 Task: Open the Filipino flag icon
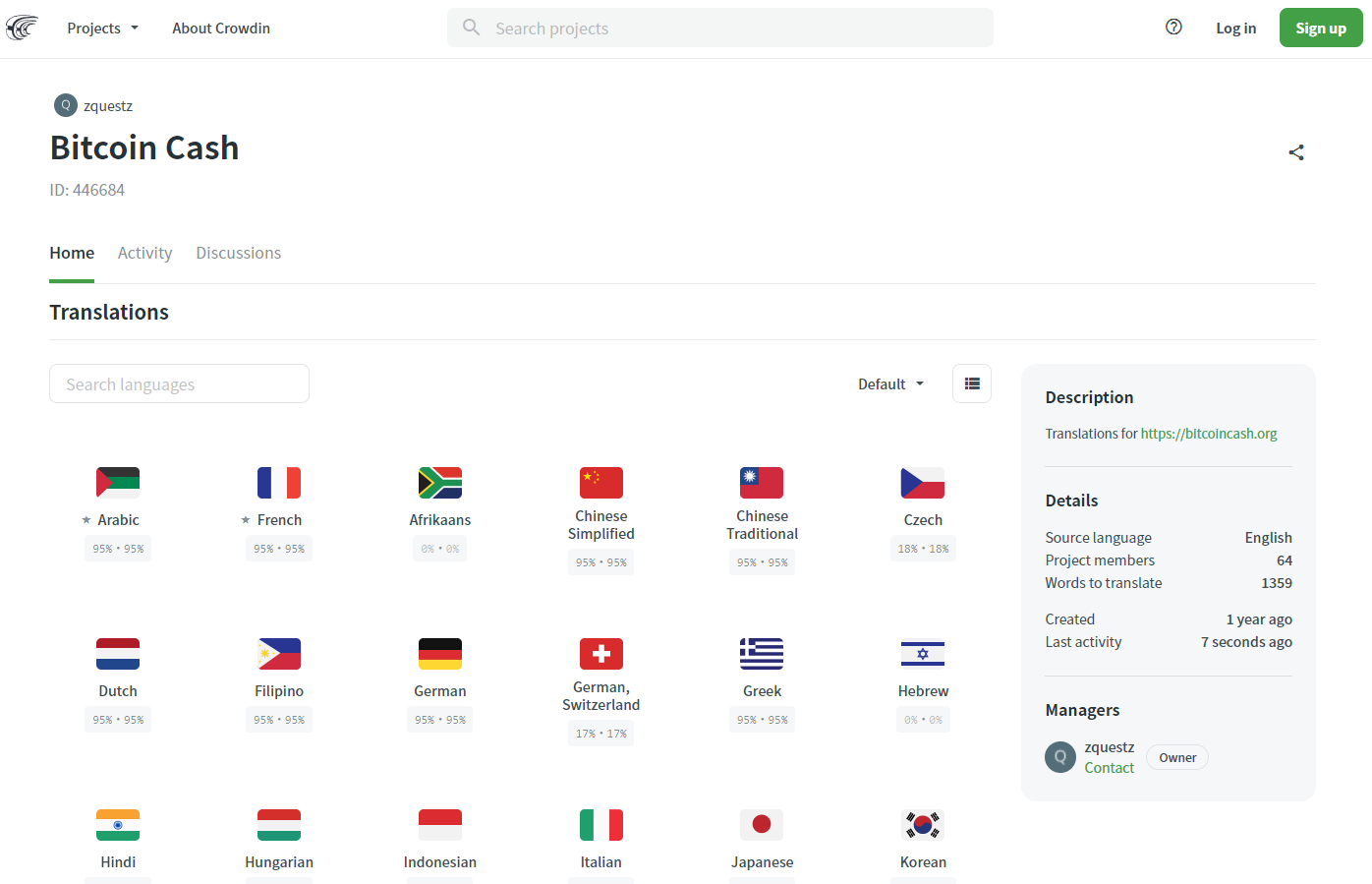(279, 654)
